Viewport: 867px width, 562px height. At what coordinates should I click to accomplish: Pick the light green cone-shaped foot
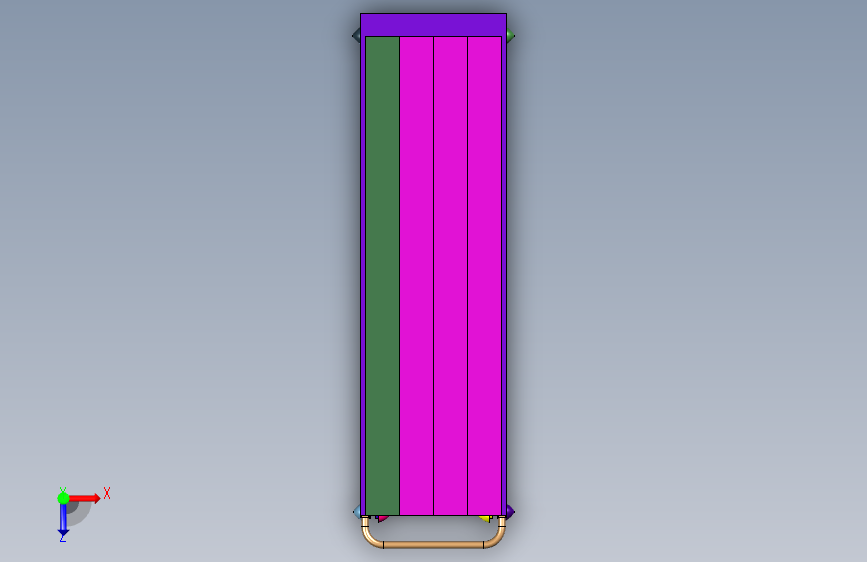(511, 36)
